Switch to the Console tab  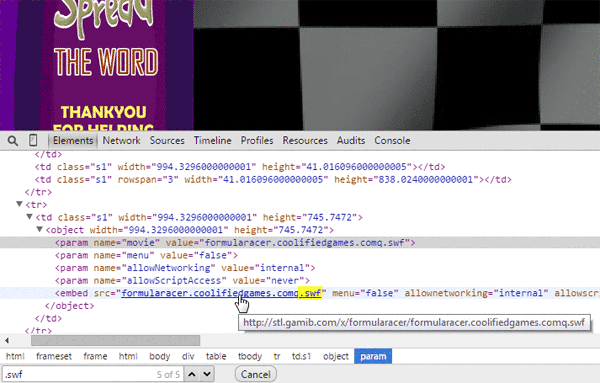tap(392, 140)
